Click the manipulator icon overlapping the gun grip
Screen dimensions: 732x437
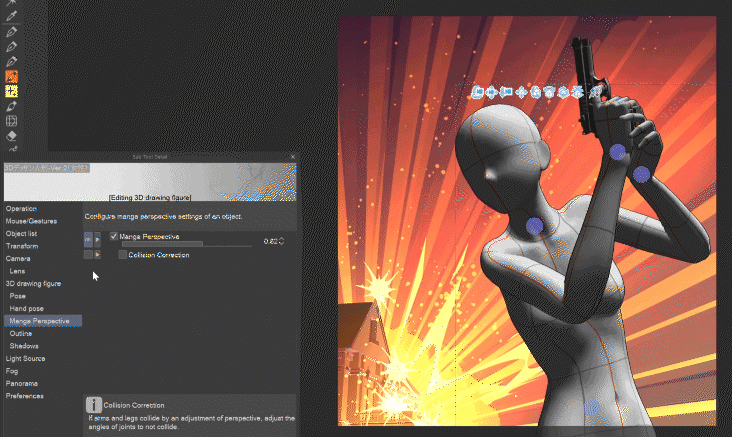tap(596, 92)
